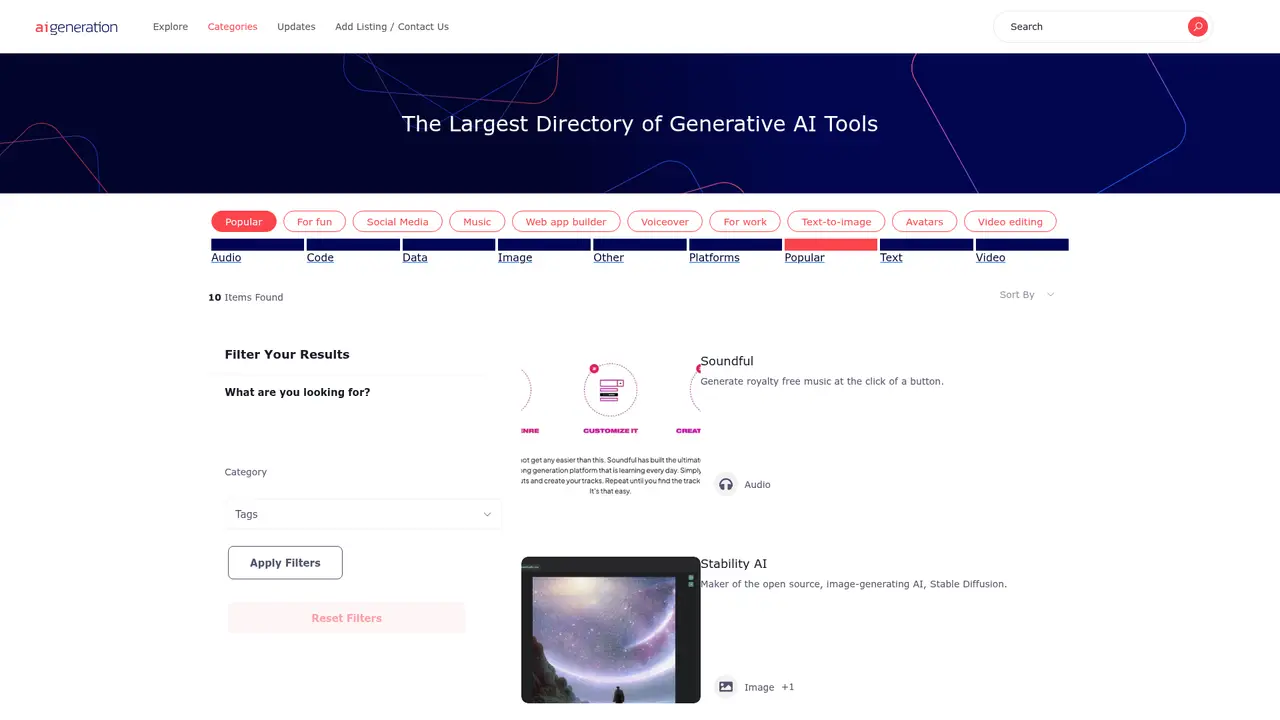Expand the Tags dropdown
Screen dimensions: 1280x720
(x=364, y=514)
